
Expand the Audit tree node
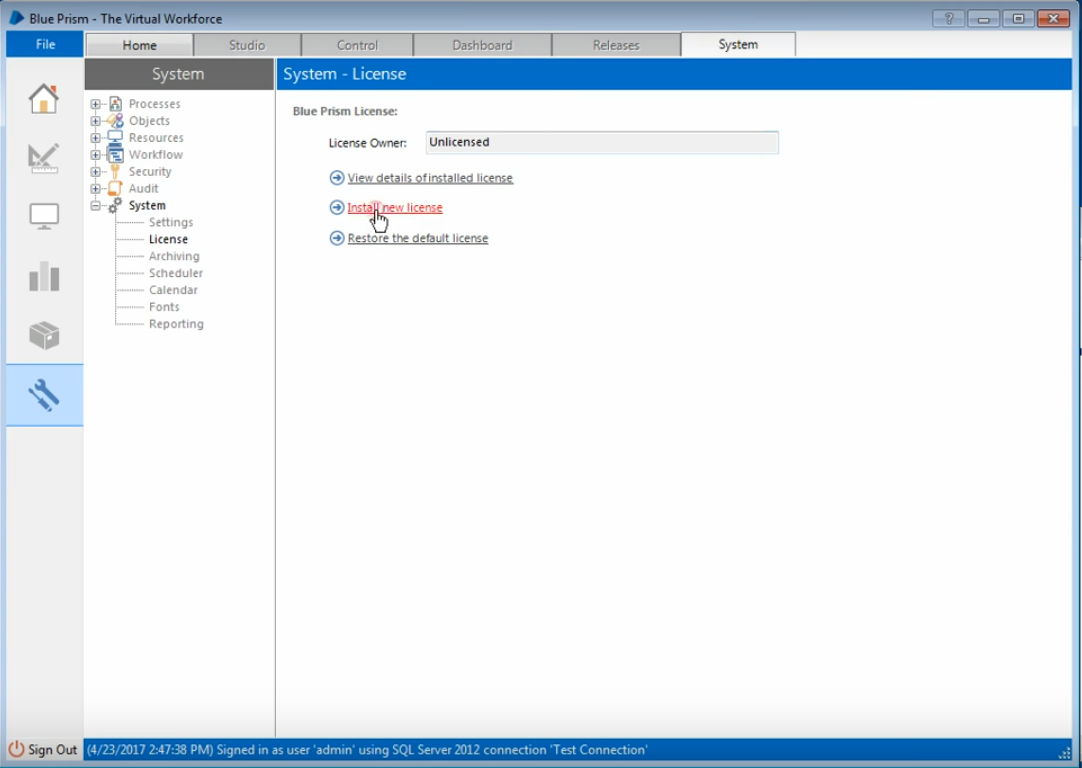point(95,188)
